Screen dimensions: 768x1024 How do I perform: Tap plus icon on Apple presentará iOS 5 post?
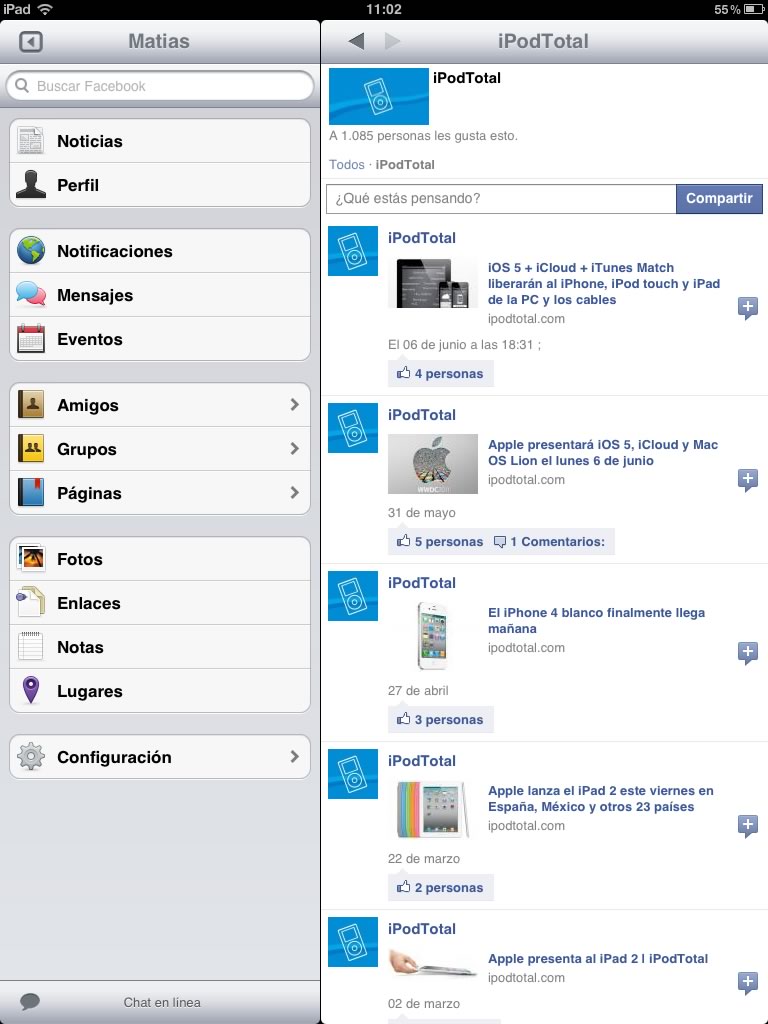tap(748, 480)
